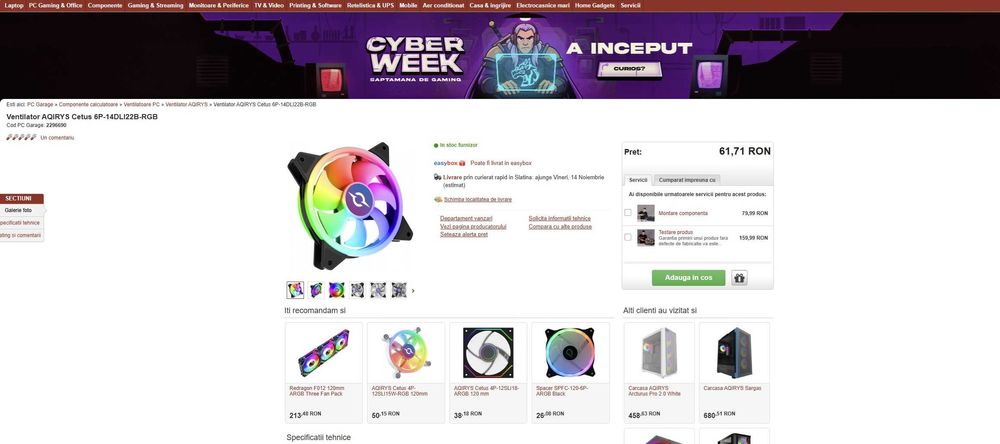Open the Componente menu in top navigation
1000x444 pixels.
click(x=105, y=5)
